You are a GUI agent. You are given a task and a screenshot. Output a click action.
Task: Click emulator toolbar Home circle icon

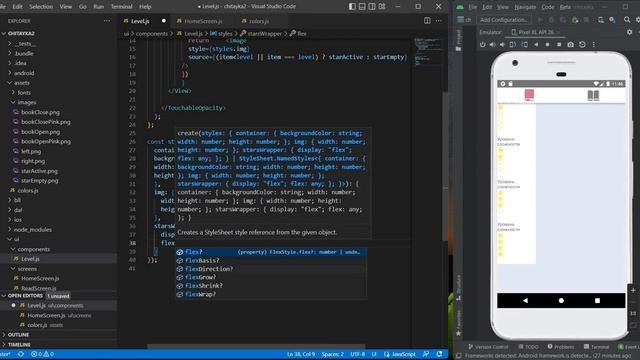click(x=547, y=44)
